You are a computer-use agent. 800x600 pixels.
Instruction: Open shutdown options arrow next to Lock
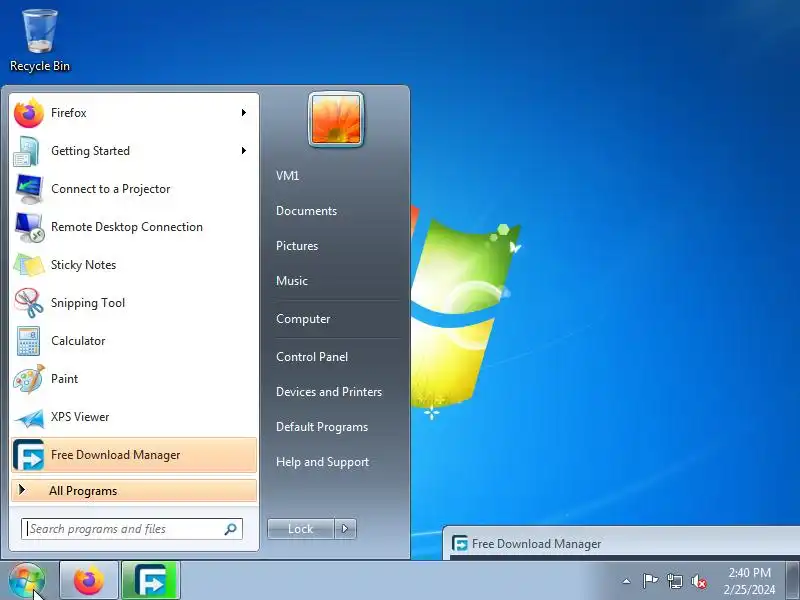point(345,529)
